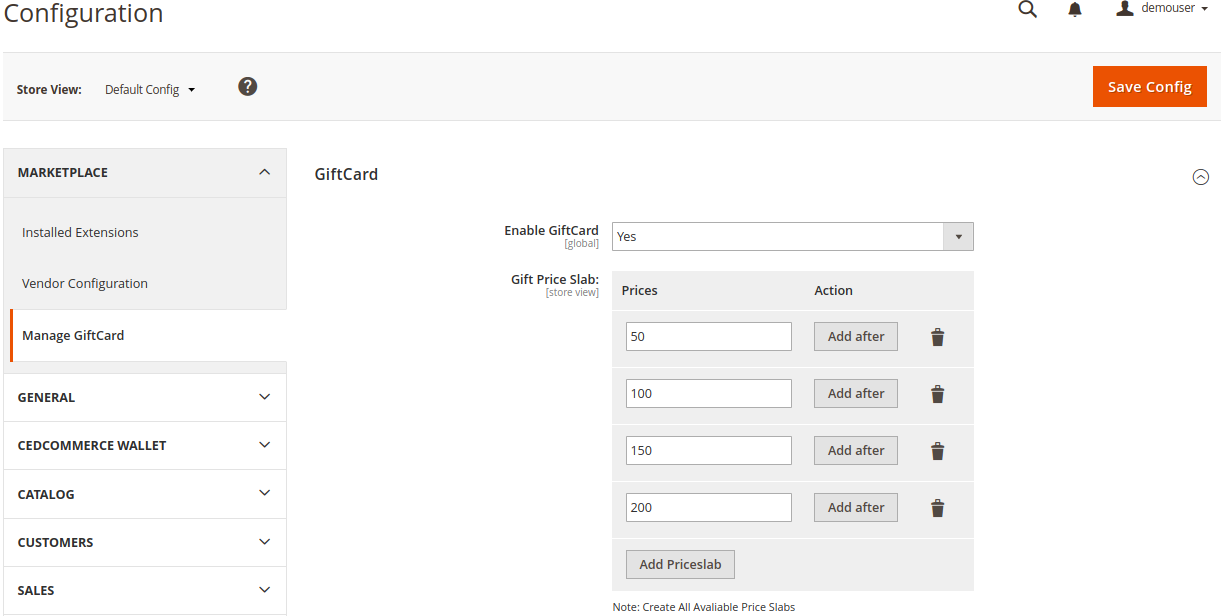Go to Vendor Configuration
This screenshot has width=1221, height=616.
pyautogui.click(x=85, y=283)
